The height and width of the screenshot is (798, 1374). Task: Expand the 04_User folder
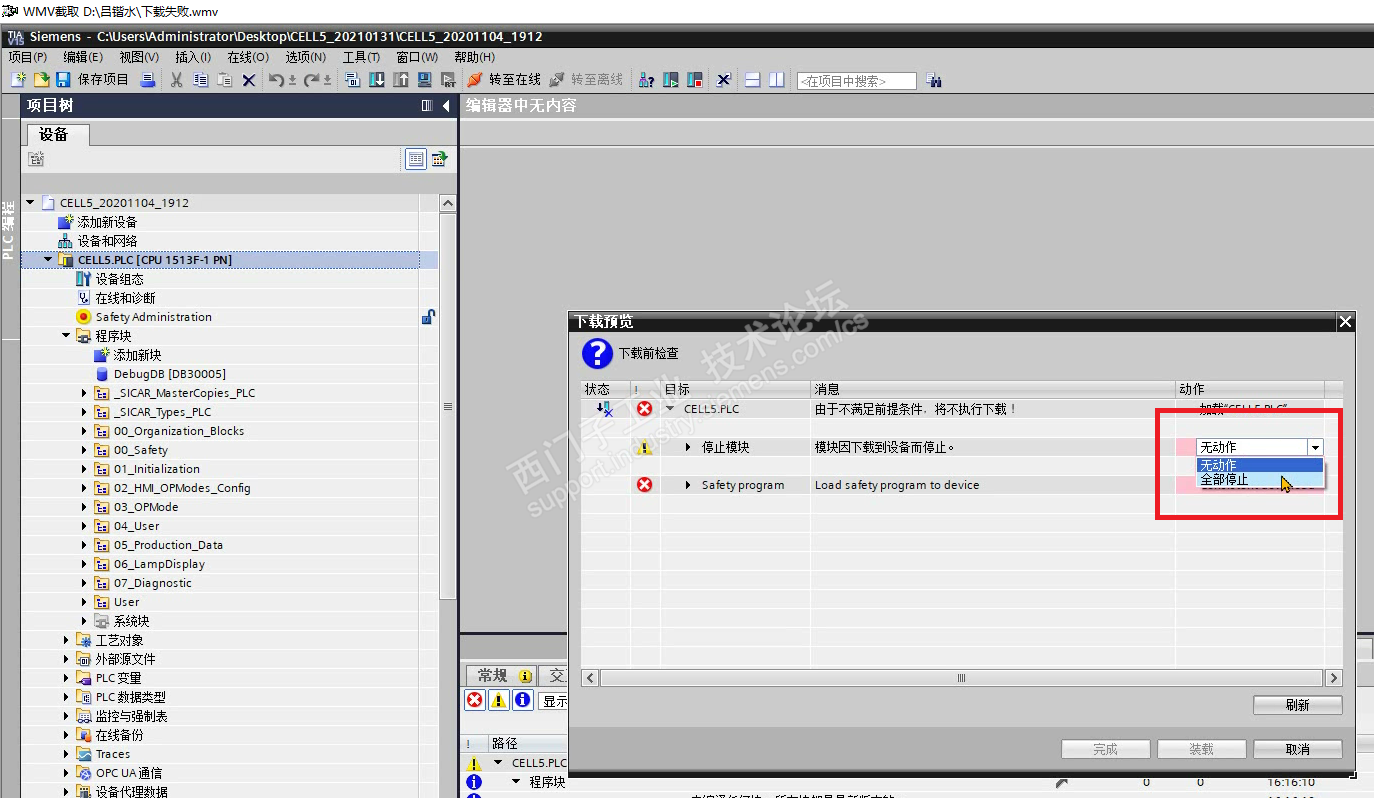pyautogui.click(x=84, y=526)
